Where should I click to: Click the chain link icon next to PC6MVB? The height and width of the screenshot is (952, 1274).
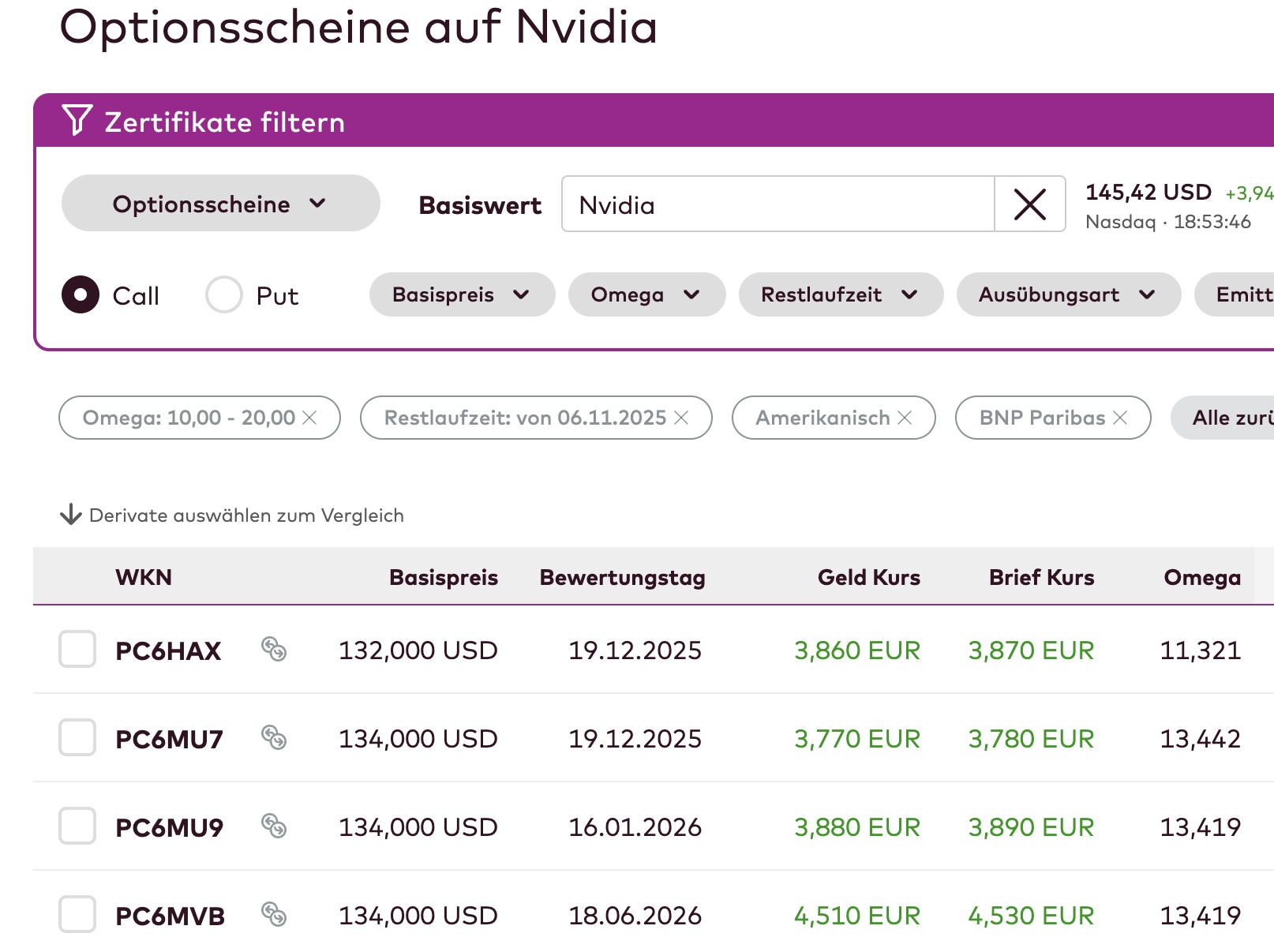274,916
